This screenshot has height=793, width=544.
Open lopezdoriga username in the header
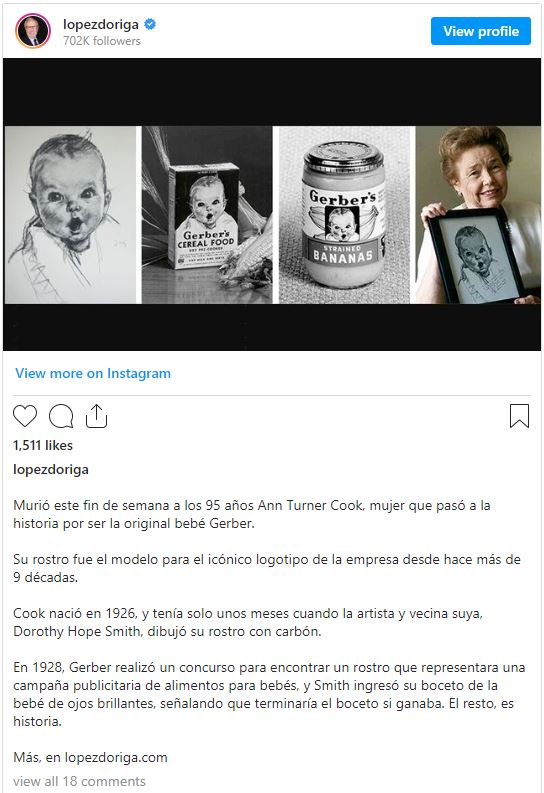[x=101, y=24]
